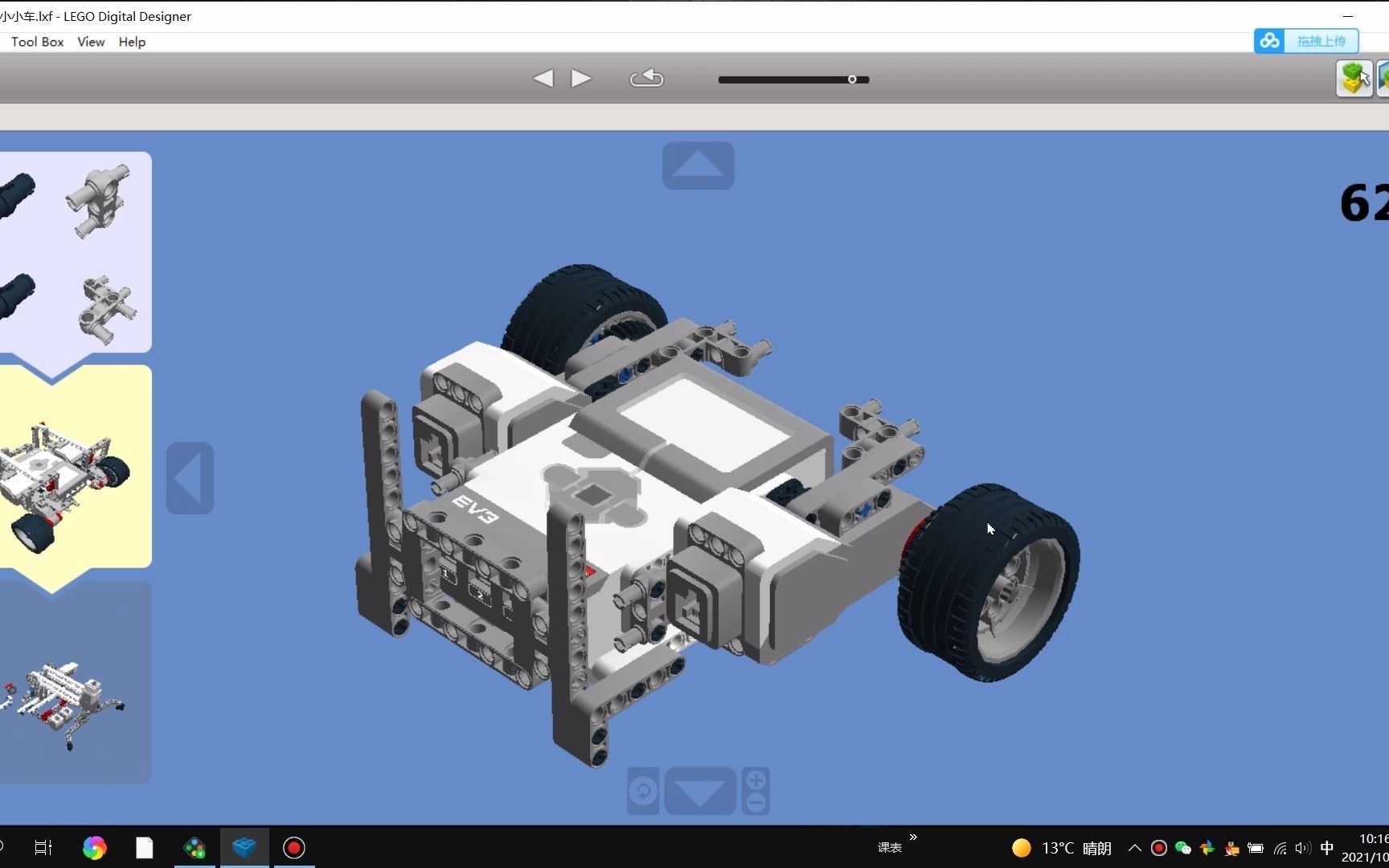Viewport: 1389px width, 868px height.
Task: Click the recorder icon in system tray
Action: pos(1159,848)
